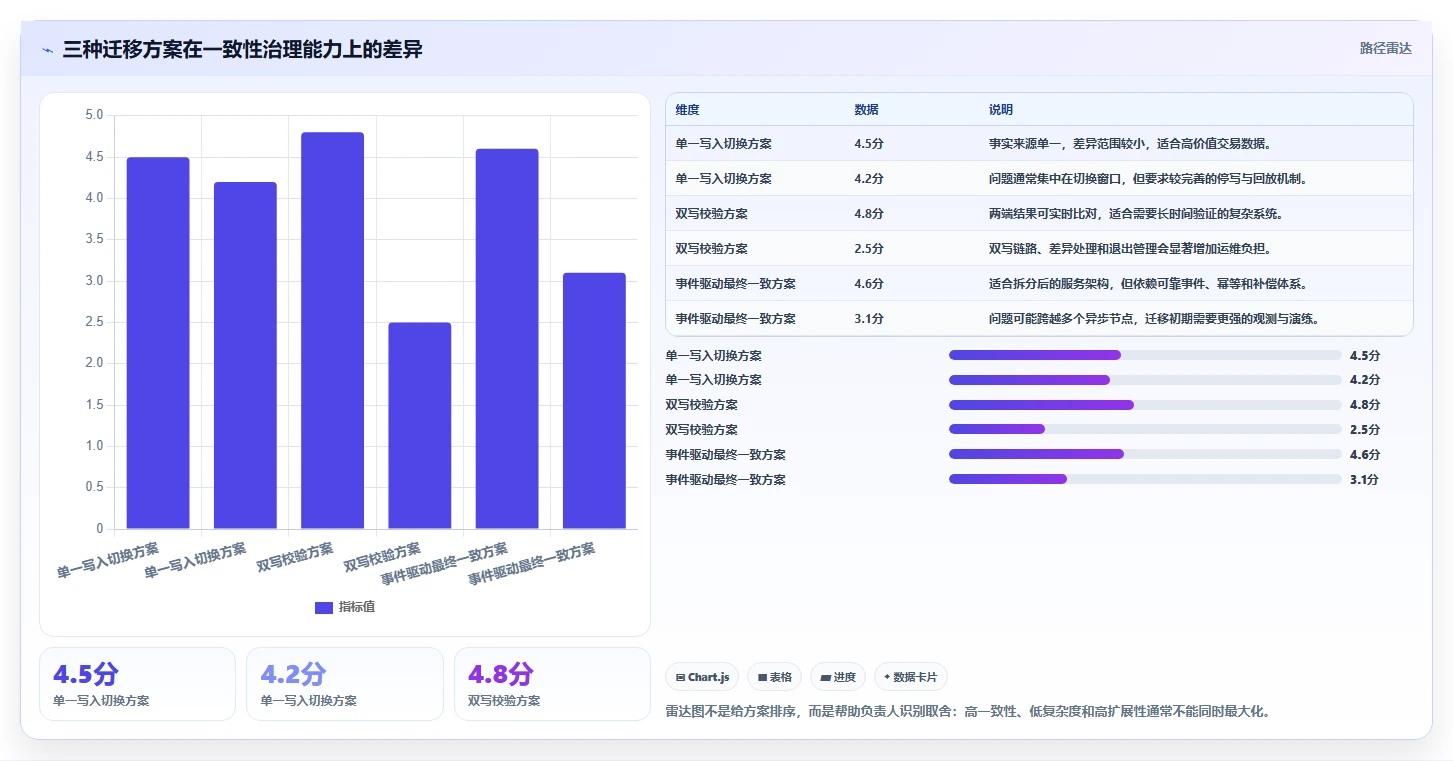1453x761 pixels.
Task: Click the chart bar with value 4.2
Action: [x=245, y=356]
